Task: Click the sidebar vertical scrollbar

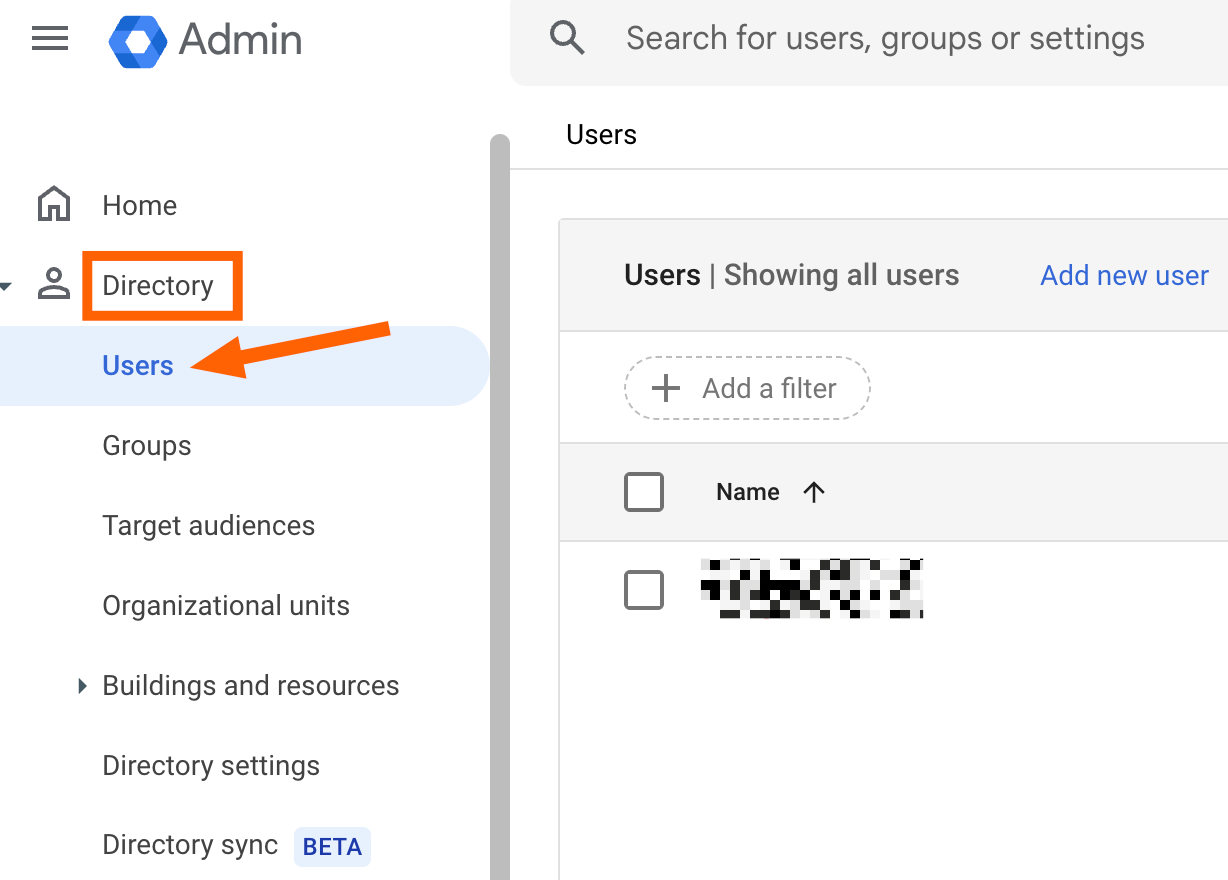Action: tap(499, 500)
